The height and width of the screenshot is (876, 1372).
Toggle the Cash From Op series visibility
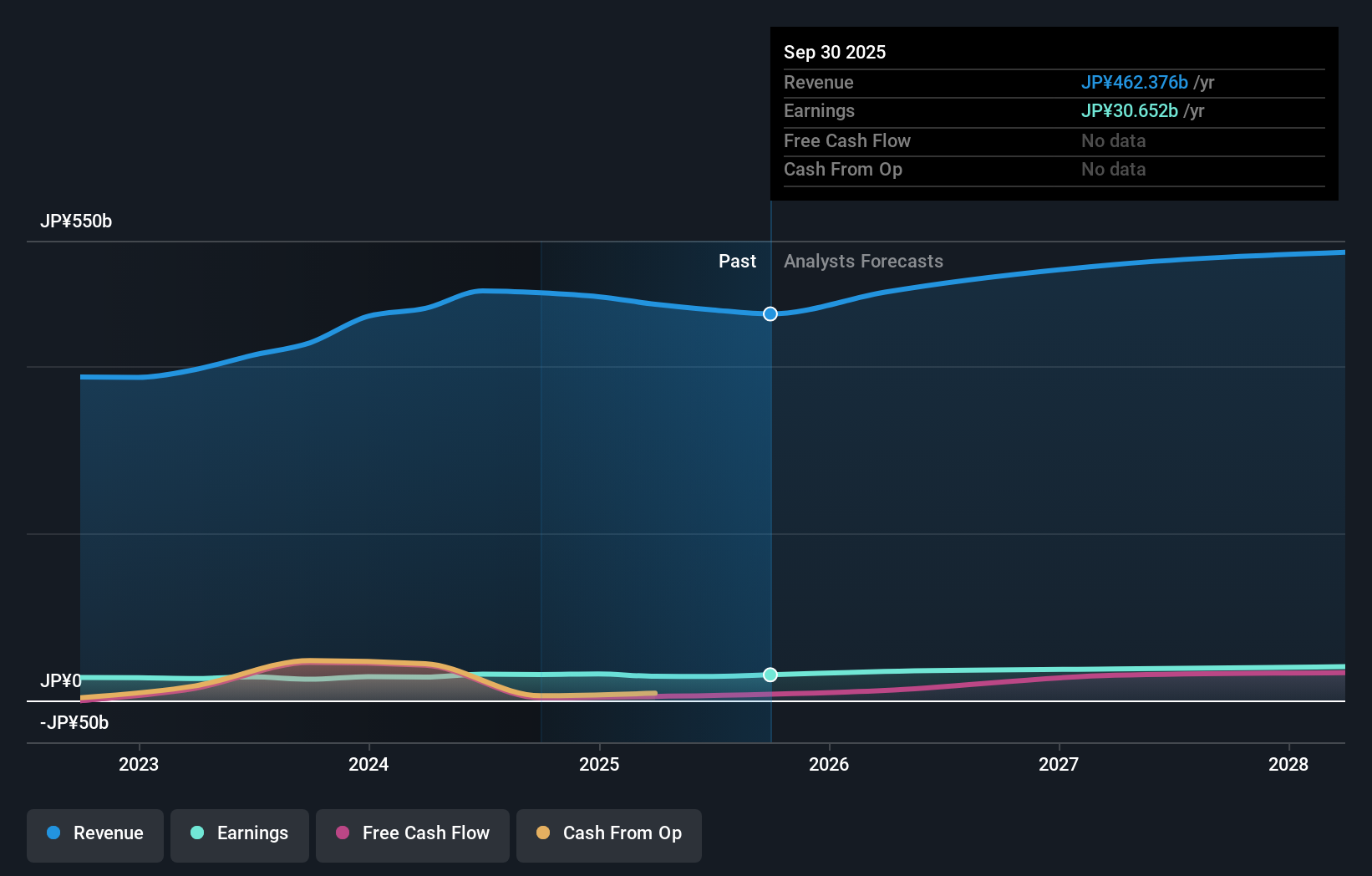click(608, 833)
